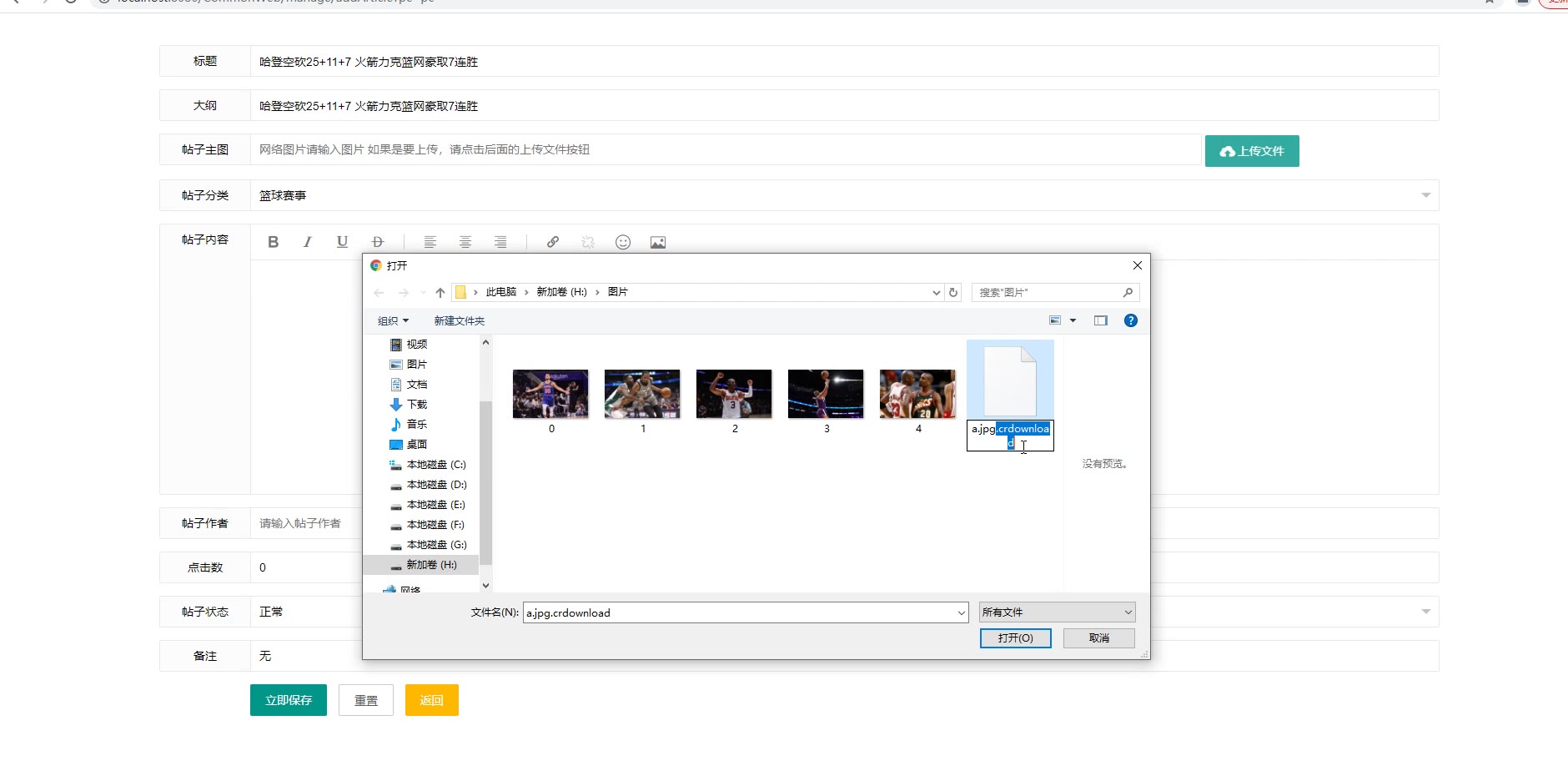Click the 上传文件 upload button
1568x771 pixels.
(x=1252, y=151)
